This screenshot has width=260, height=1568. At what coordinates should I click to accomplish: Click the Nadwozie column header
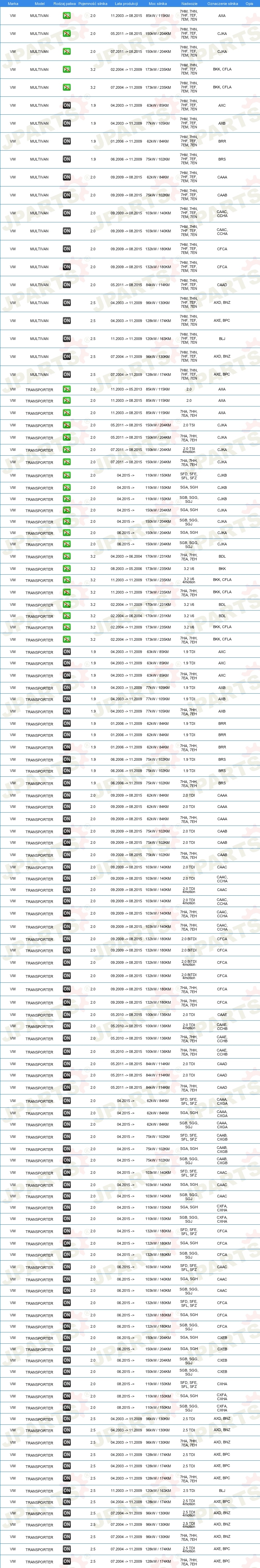point(189,4)
